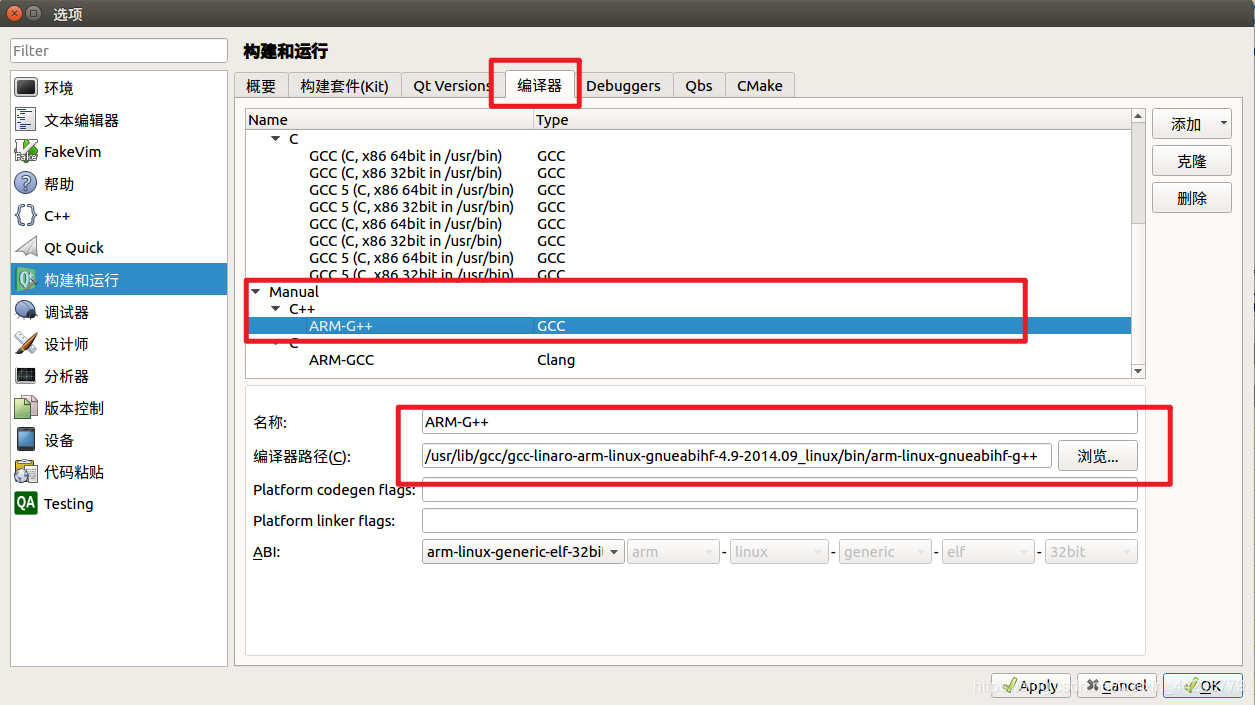The width and height of the screenshot is (1255, 705).
Task: Click the OK button
Action: point(1203,686)
